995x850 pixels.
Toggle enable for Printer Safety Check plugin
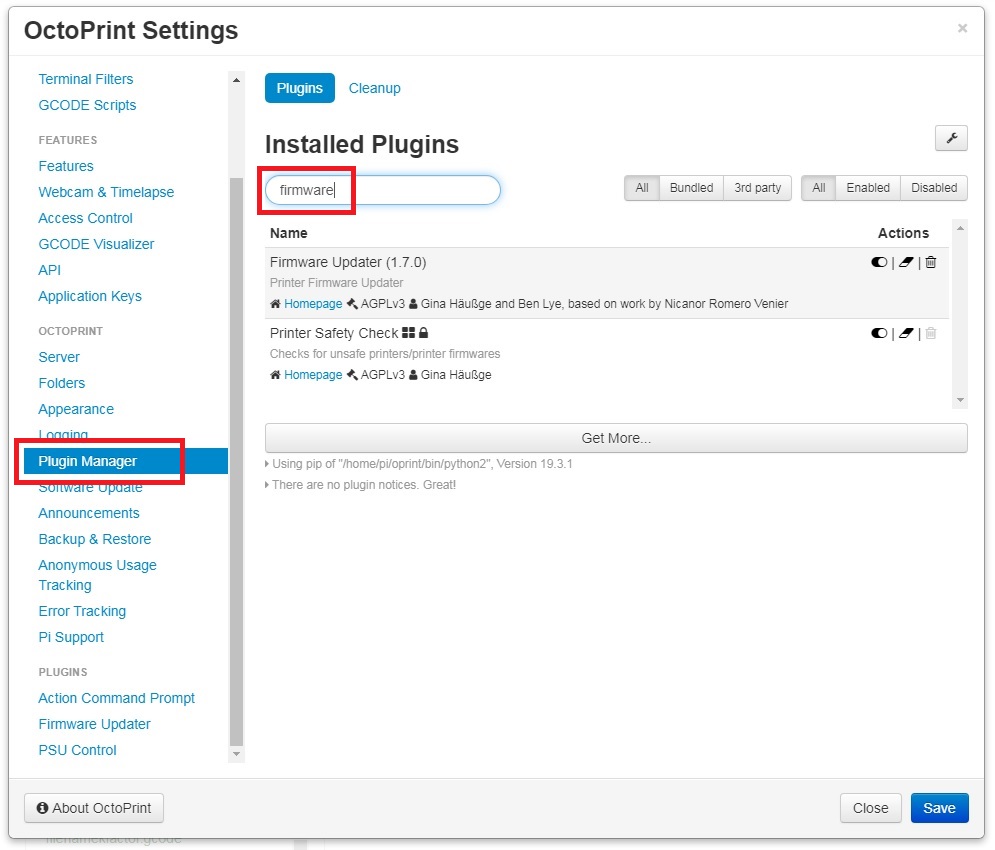pyautogui.click(x=879, y=333)
